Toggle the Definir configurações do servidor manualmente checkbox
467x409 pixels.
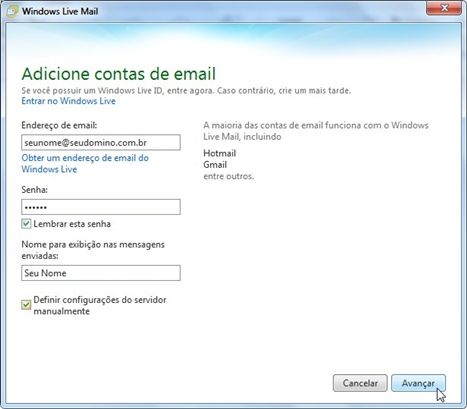pos(26,305)
